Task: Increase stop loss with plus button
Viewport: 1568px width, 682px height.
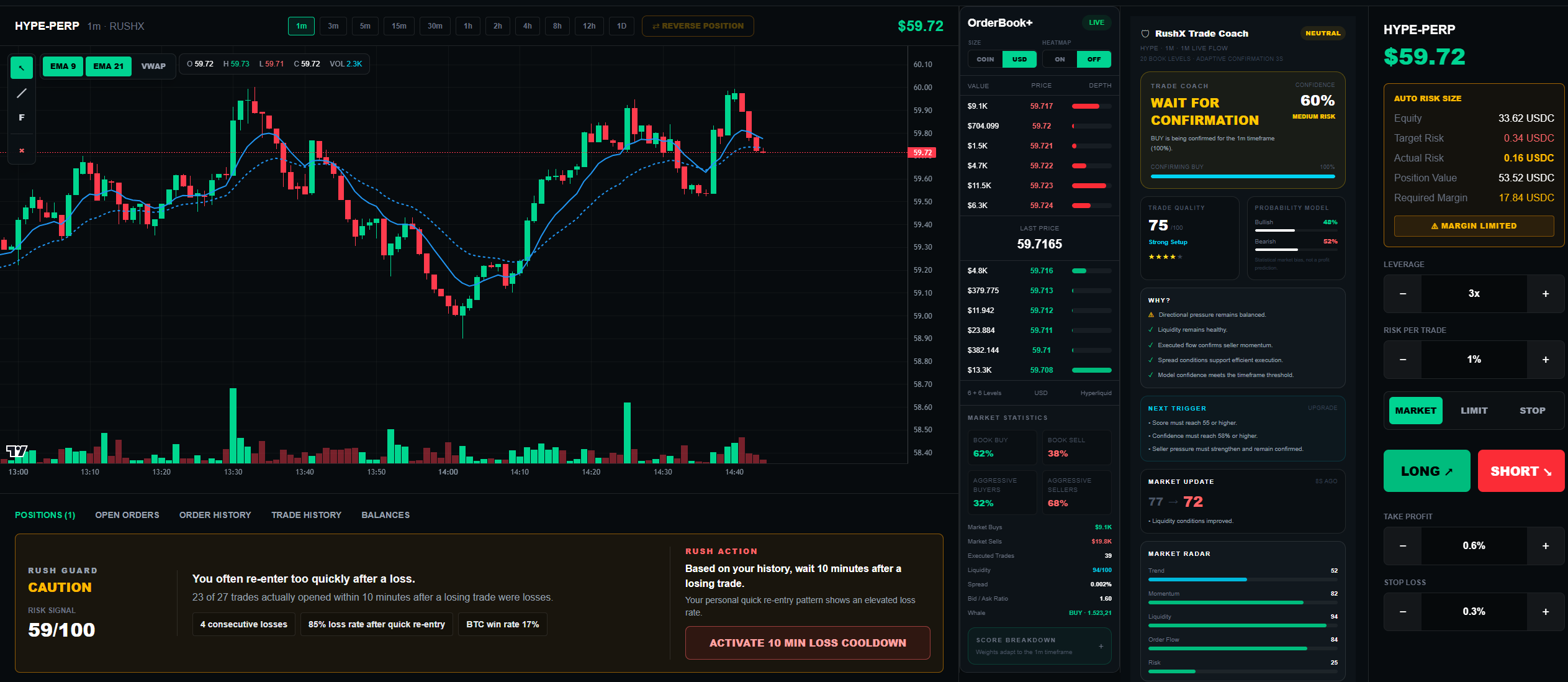Action: (x=1546, y=612)
